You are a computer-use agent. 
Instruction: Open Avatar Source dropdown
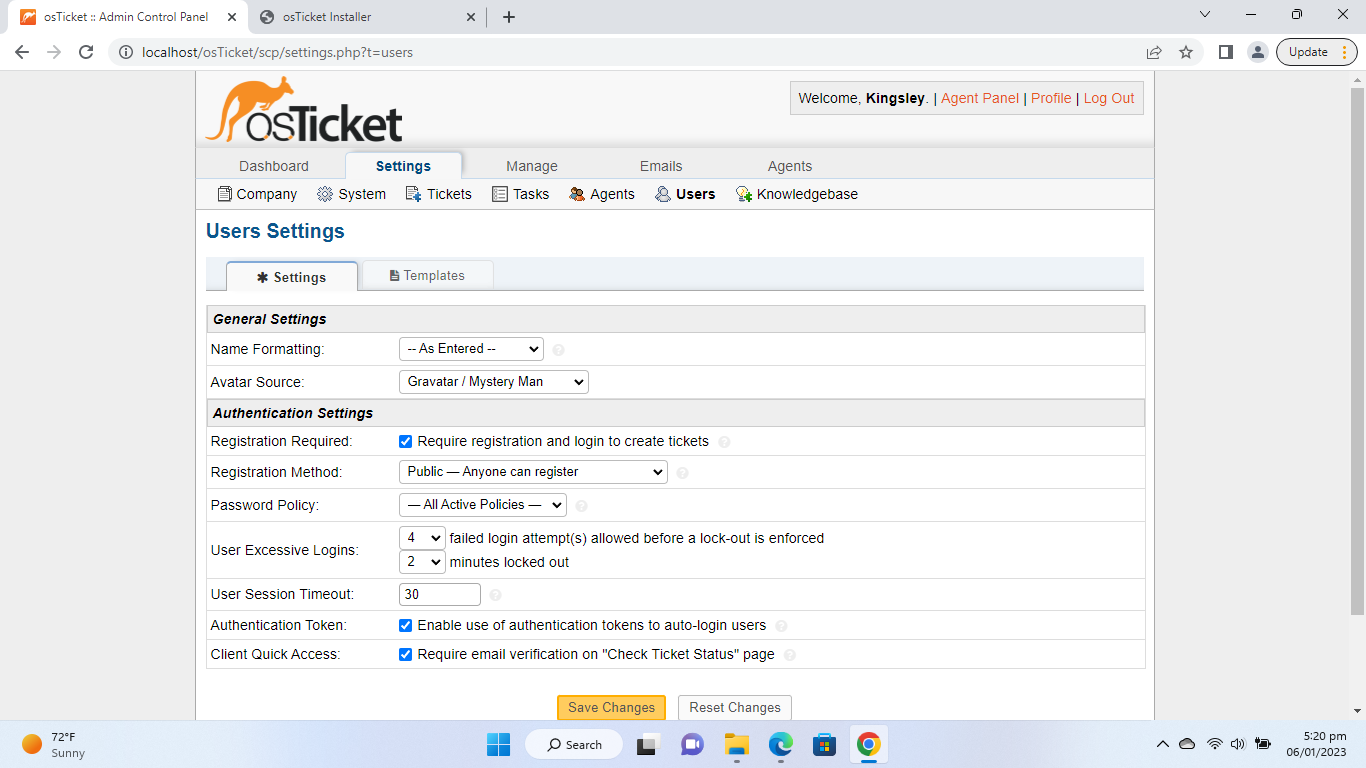[x=494, y=382]
